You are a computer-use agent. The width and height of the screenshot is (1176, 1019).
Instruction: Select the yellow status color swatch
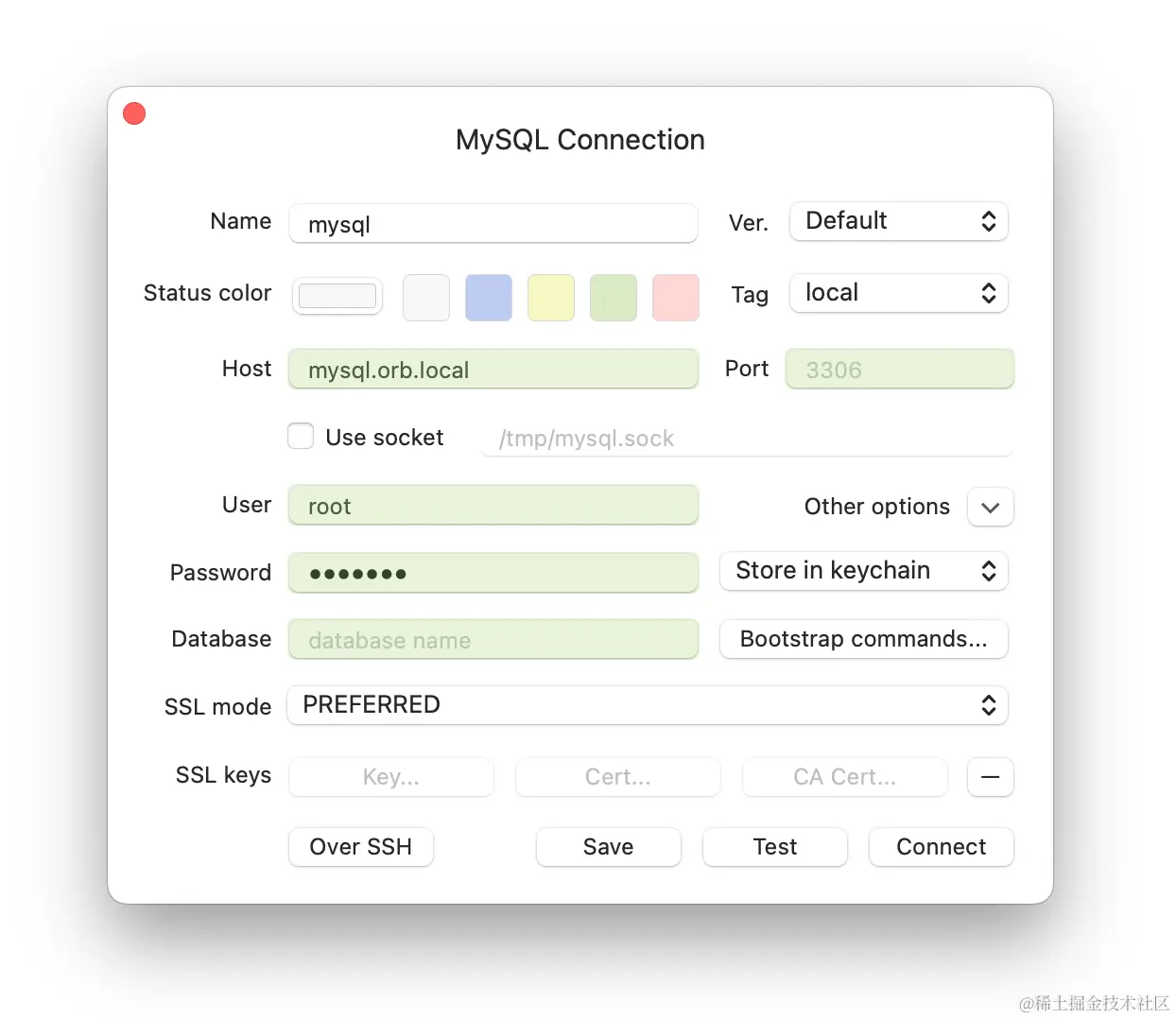click(550, 297)
